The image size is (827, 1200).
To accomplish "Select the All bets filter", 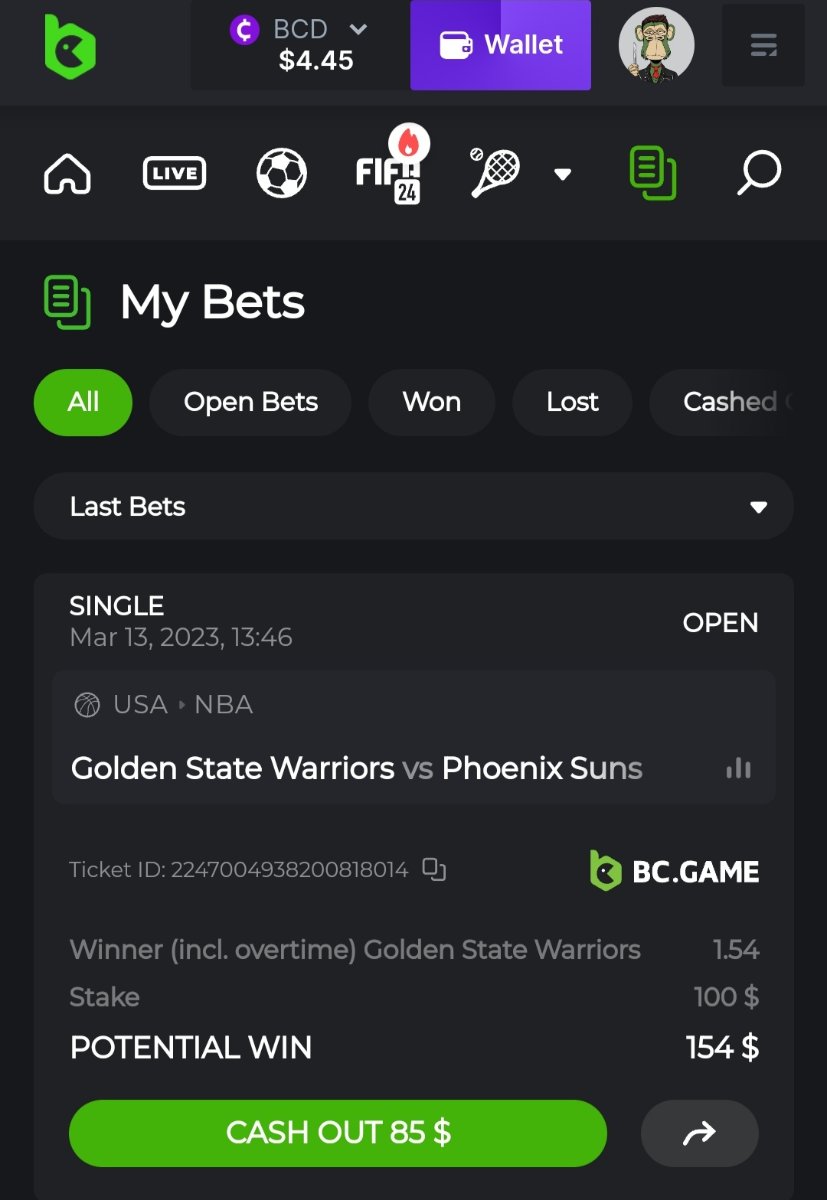I will click(x=83, y=402).
